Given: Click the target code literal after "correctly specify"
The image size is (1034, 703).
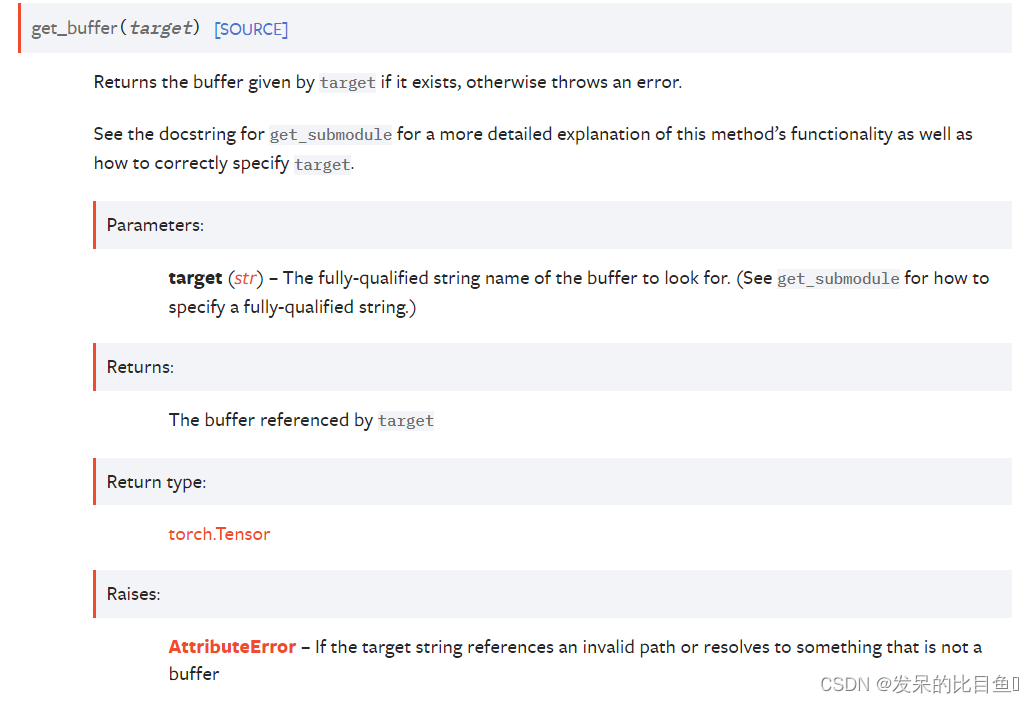Looking at the screenshot, I should pos(322,165).
